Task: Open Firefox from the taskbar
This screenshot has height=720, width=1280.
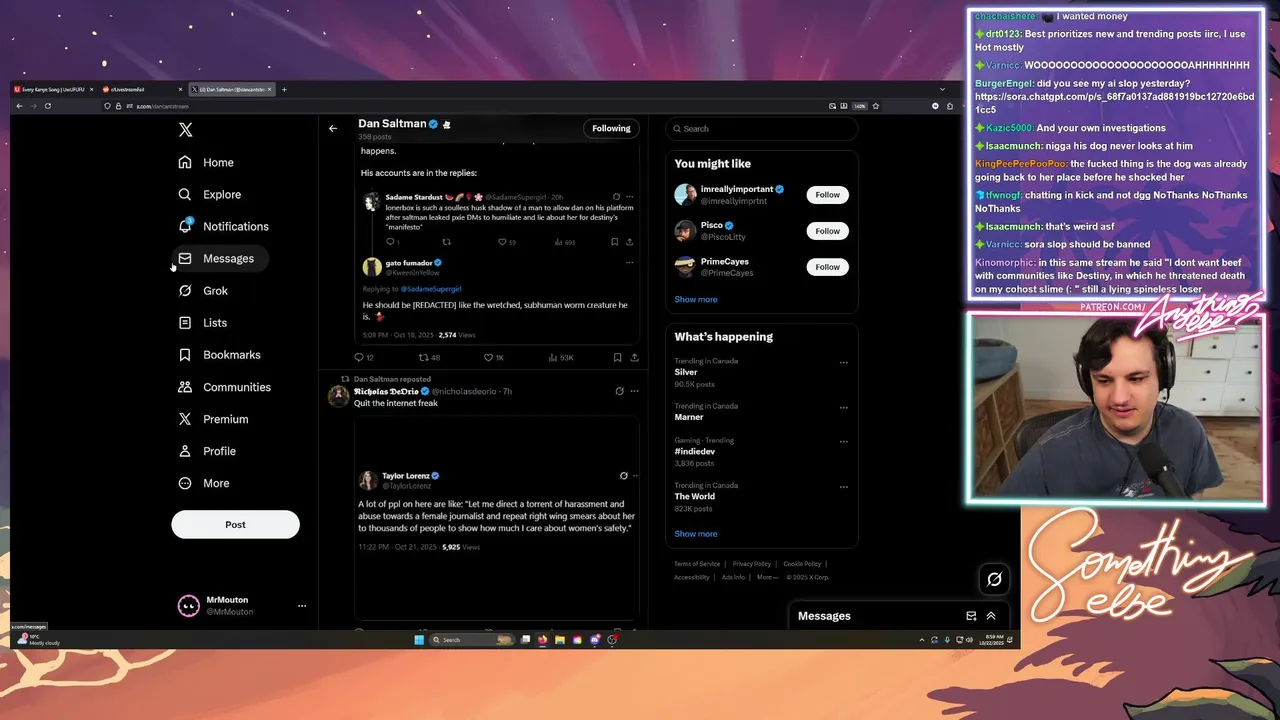Action: 543,640
